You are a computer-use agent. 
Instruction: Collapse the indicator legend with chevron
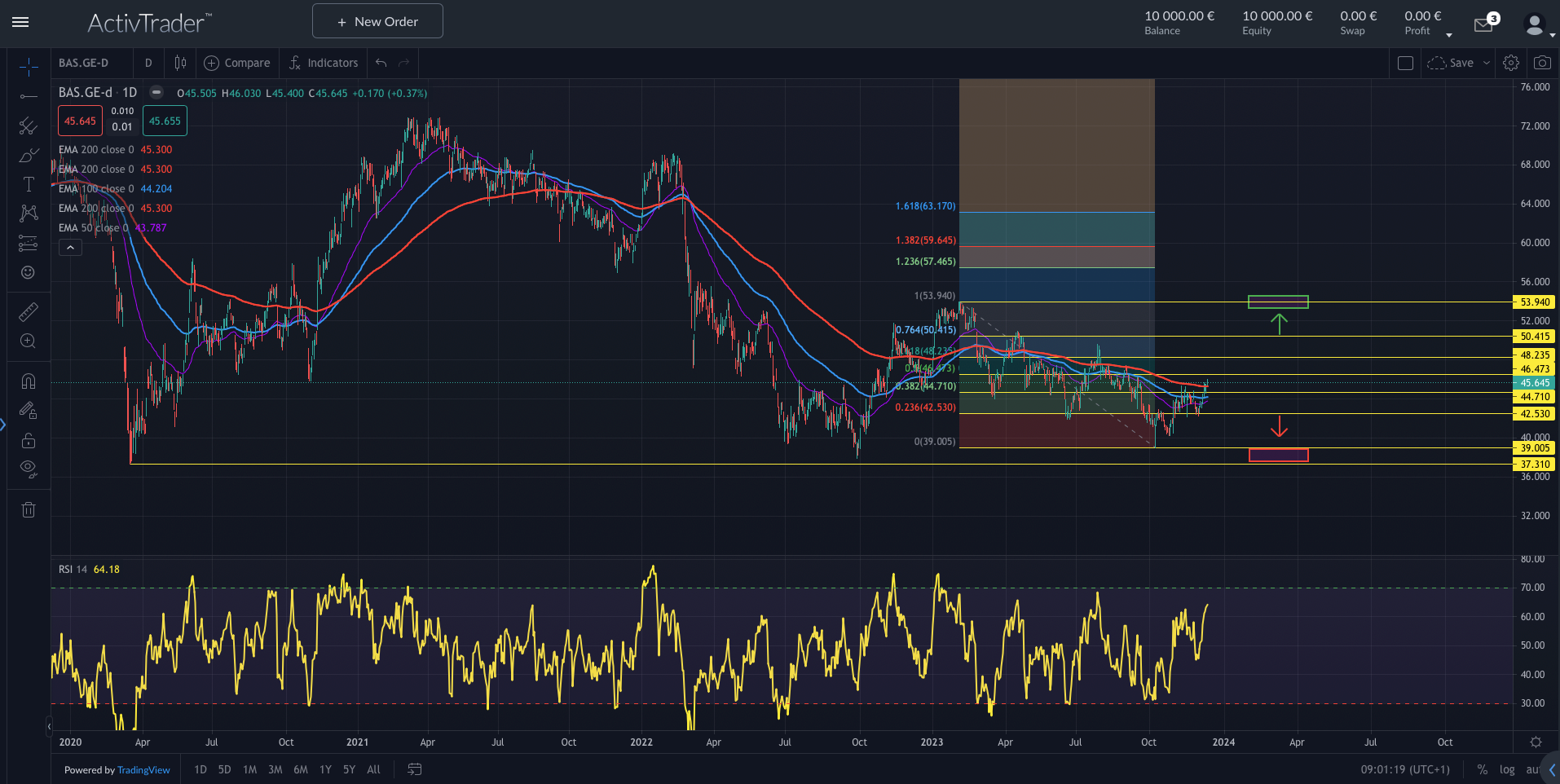coord(70,248)
